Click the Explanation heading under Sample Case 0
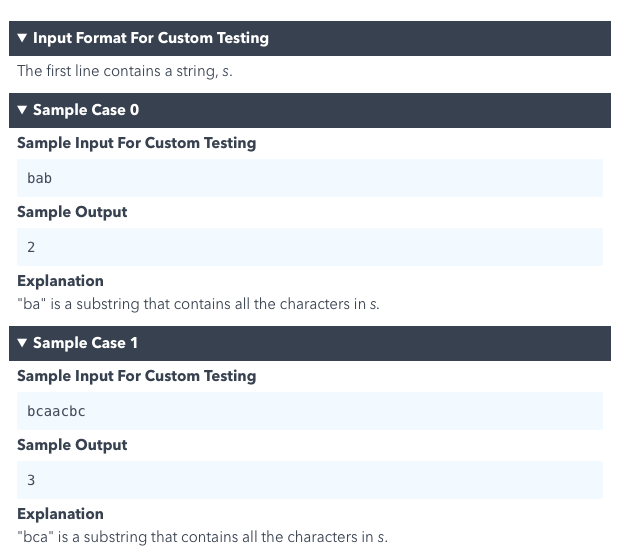This screenshot has height=553, width=625. click(60, 281)
